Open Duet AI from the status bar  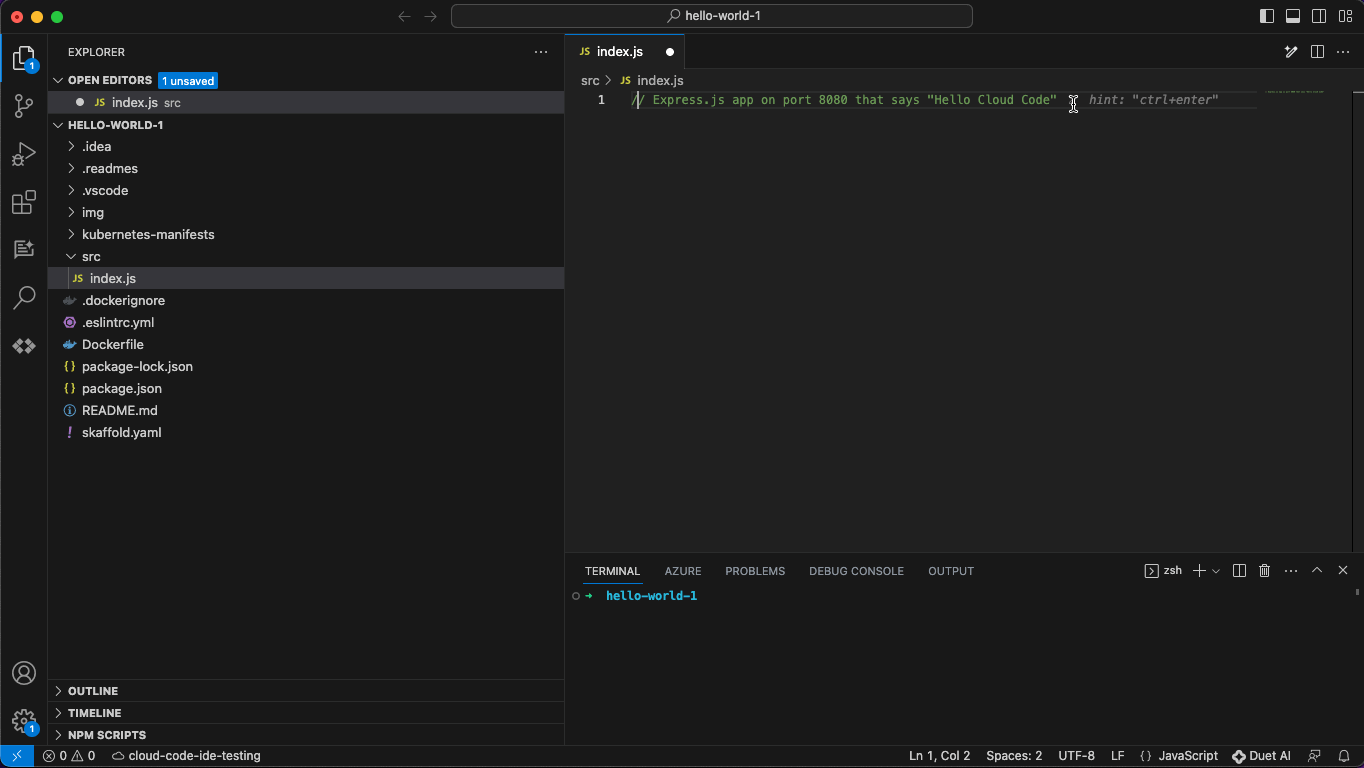click(x=1261, y=756)
